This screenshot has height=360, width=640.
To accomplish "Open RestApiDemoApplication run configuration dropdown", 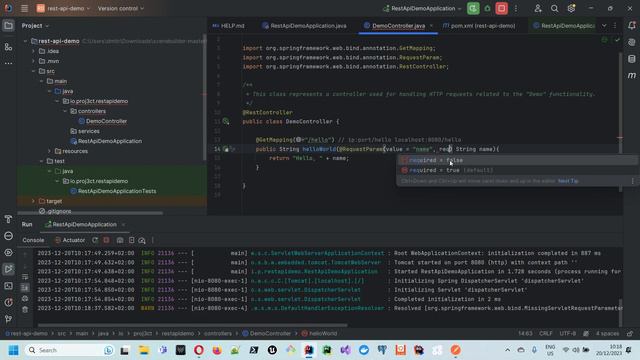I will tap(422, 8).
